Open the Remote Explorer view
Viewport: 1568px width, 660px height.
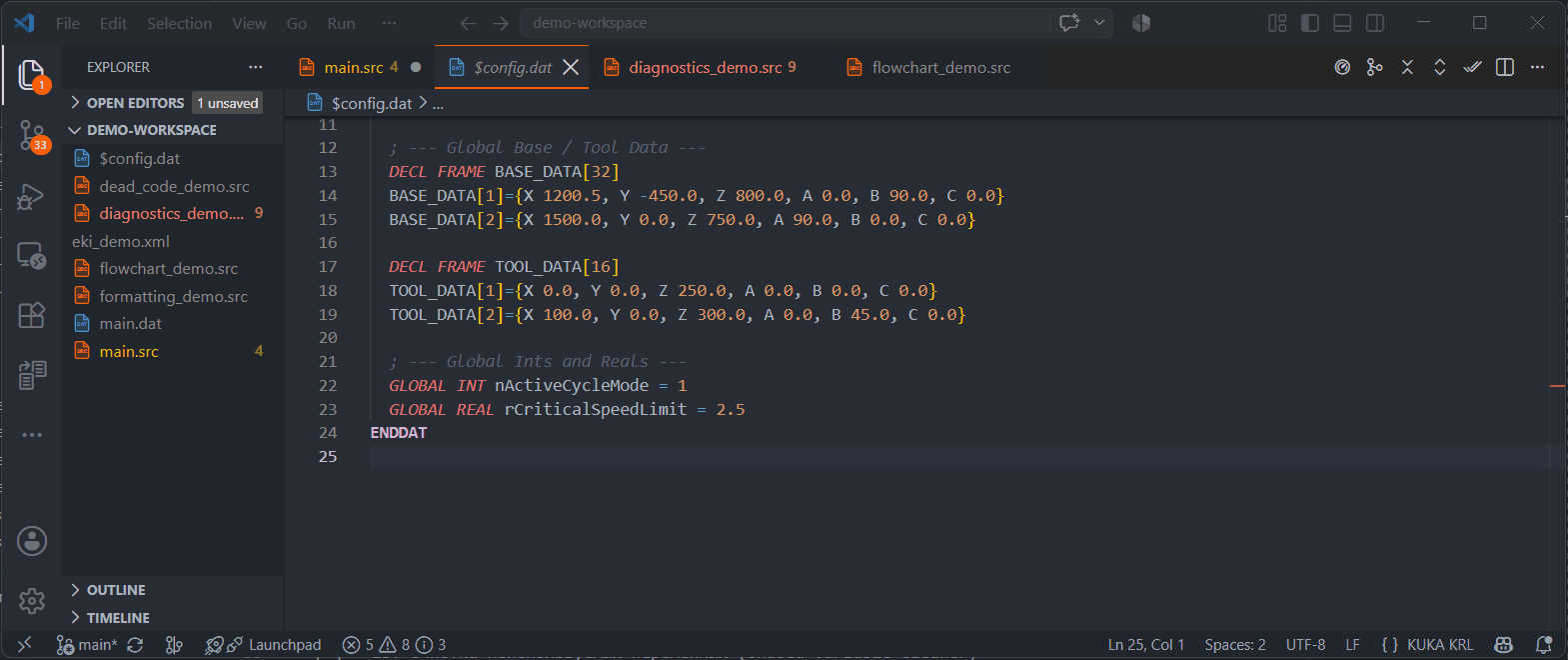coord(32,256)
